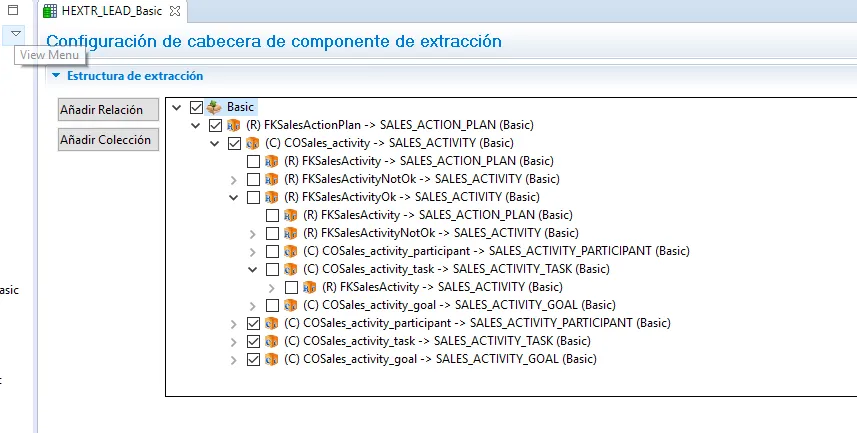
Task: Click icon of checked COSales_activity_task row
Action: tap(272, 341)
